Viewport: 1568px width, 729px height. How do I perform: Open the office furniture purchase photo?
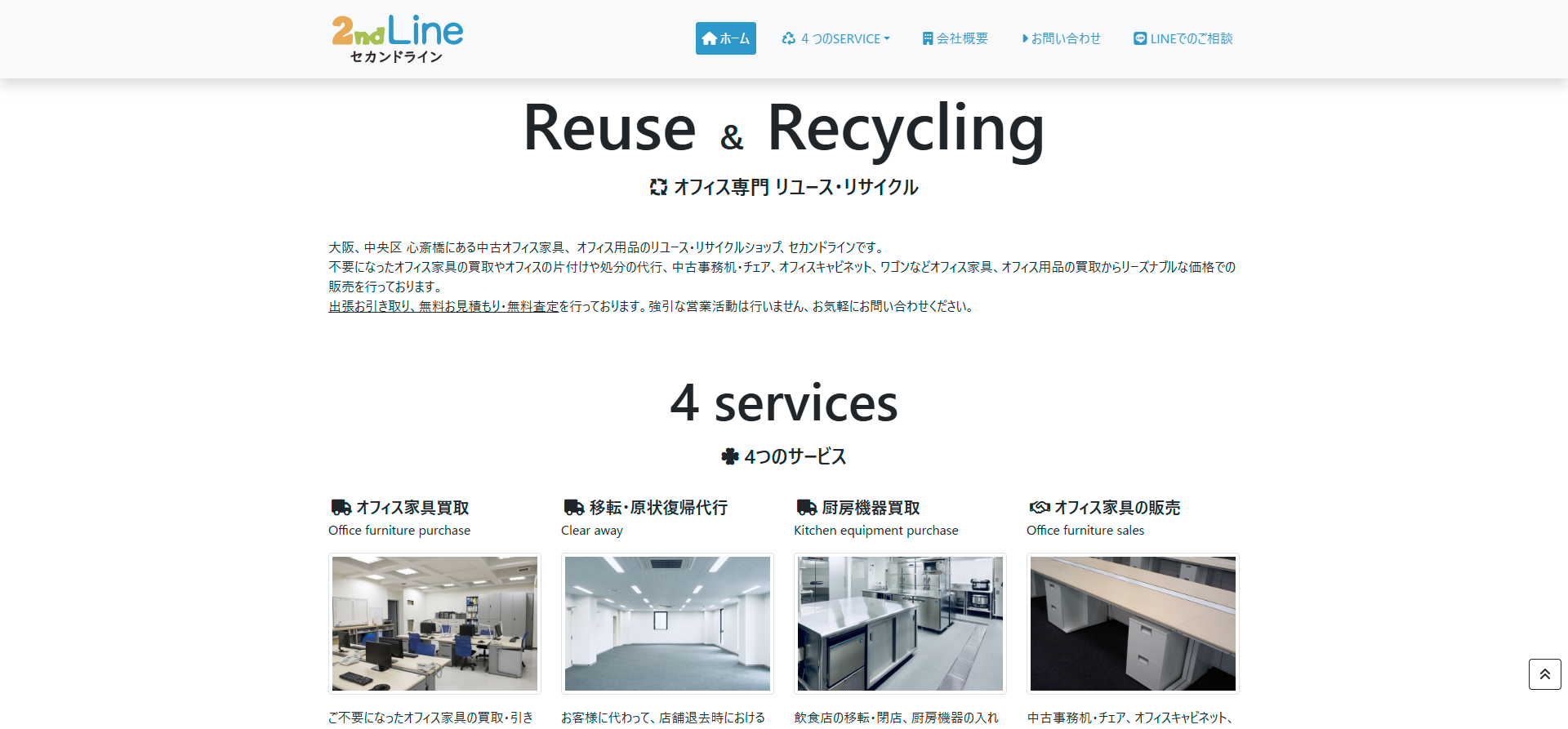click(434, 624)
